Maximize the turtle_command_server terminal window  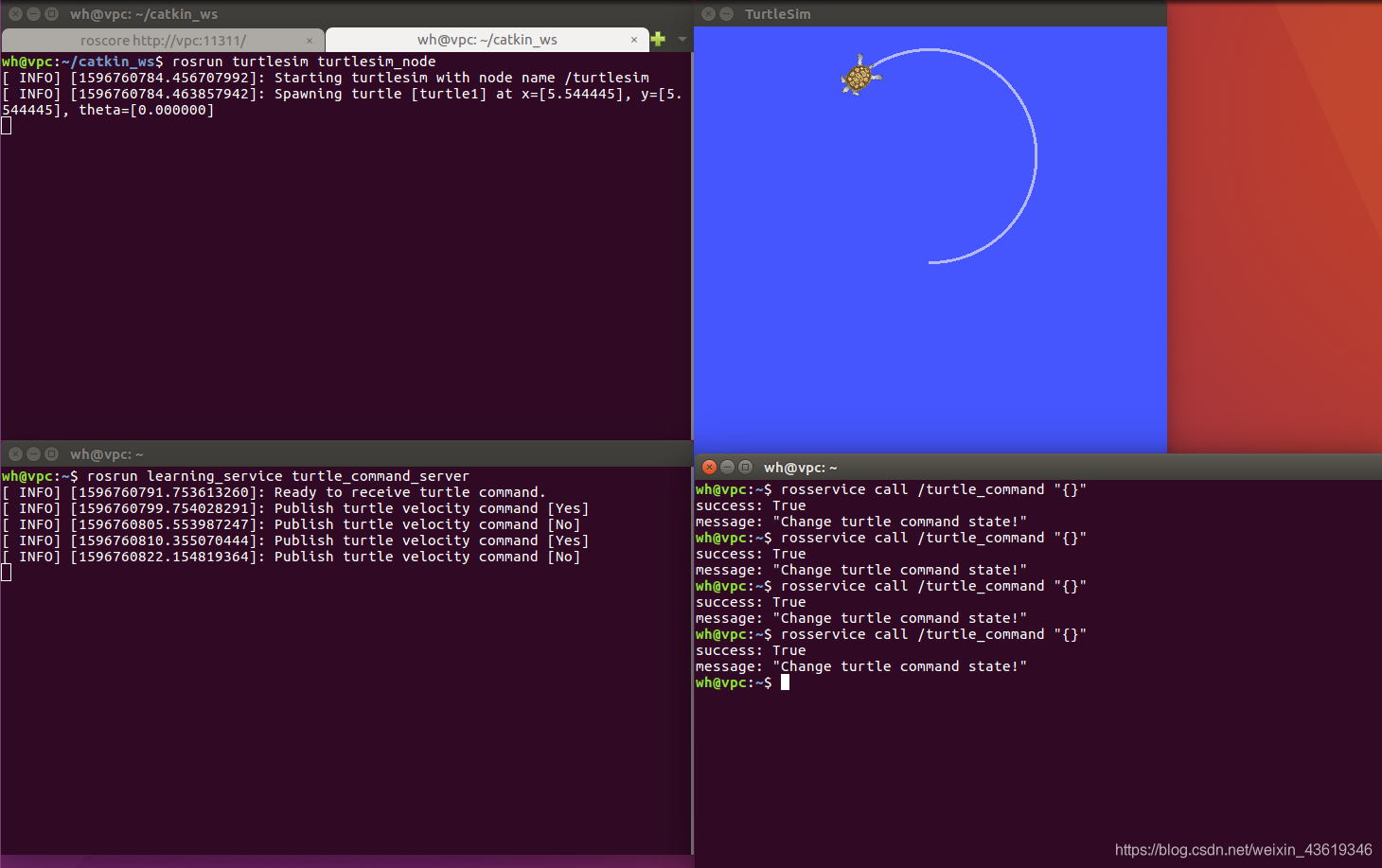[51, 454]
